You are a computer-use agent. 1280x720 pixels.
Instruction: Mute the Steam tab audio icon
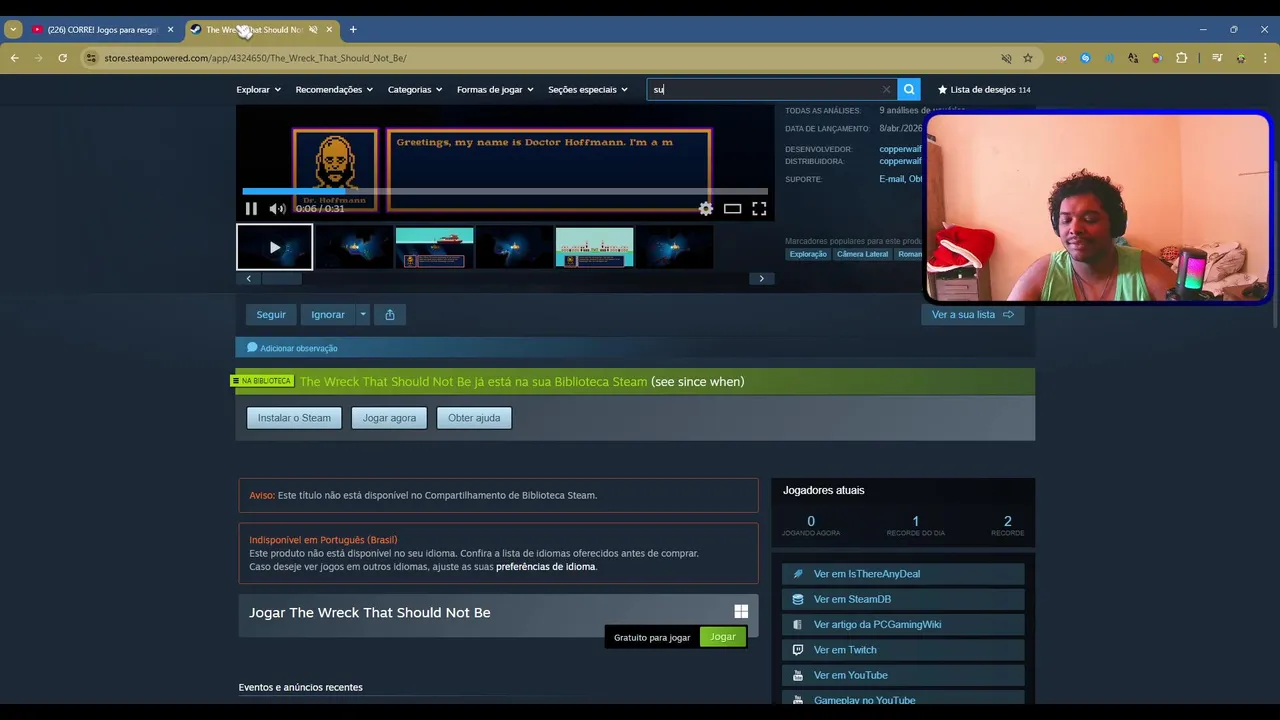click(x=313, y=30)
